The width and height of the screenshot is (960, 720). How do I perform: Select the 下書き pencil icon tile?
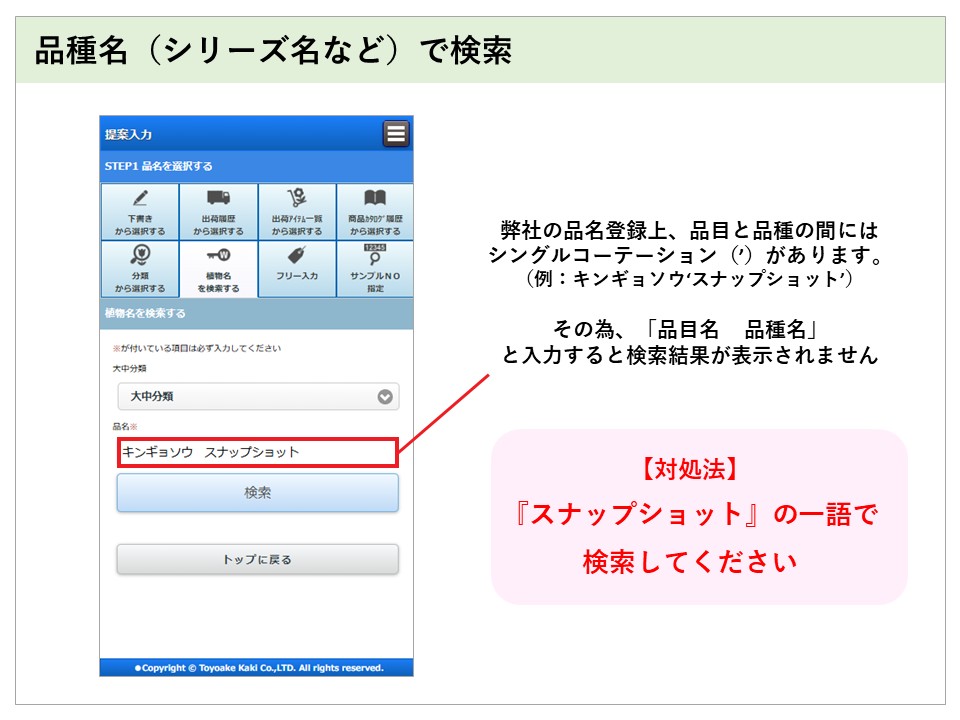coord(140,212)
